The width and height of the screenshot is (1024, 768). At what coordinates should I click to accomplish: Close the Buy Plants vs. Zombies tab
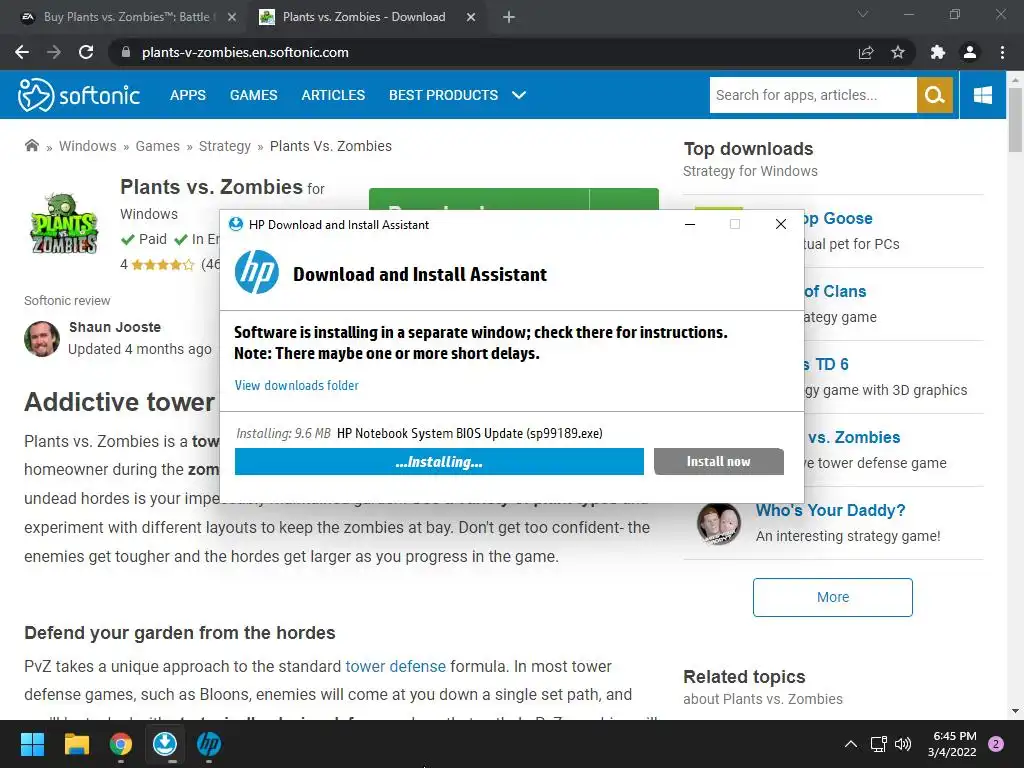232,17
